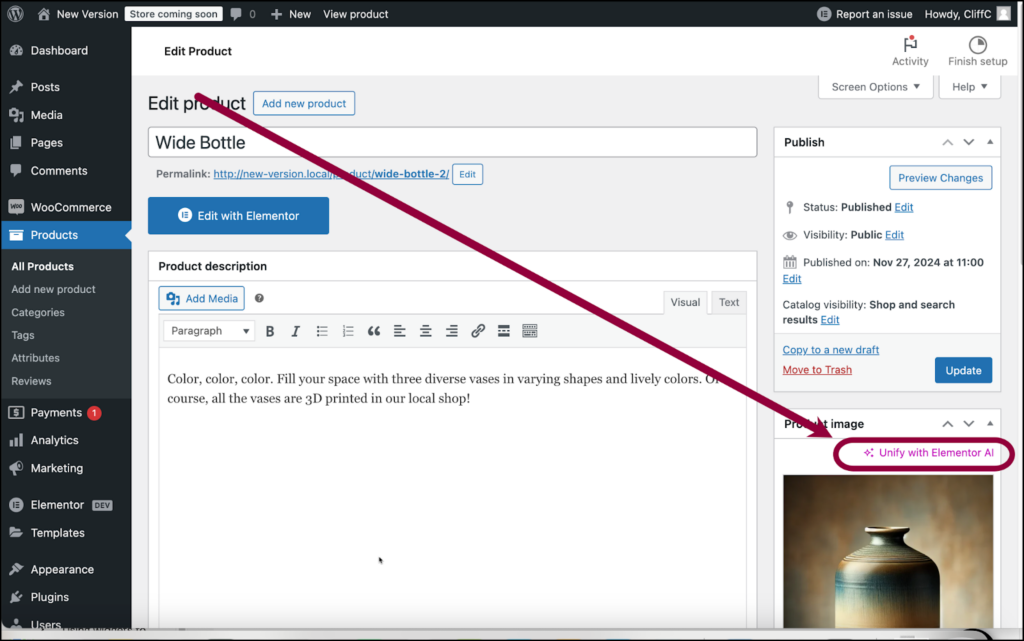Open Comments from the admin bar
1024x641 pixels.
point(240,13)
